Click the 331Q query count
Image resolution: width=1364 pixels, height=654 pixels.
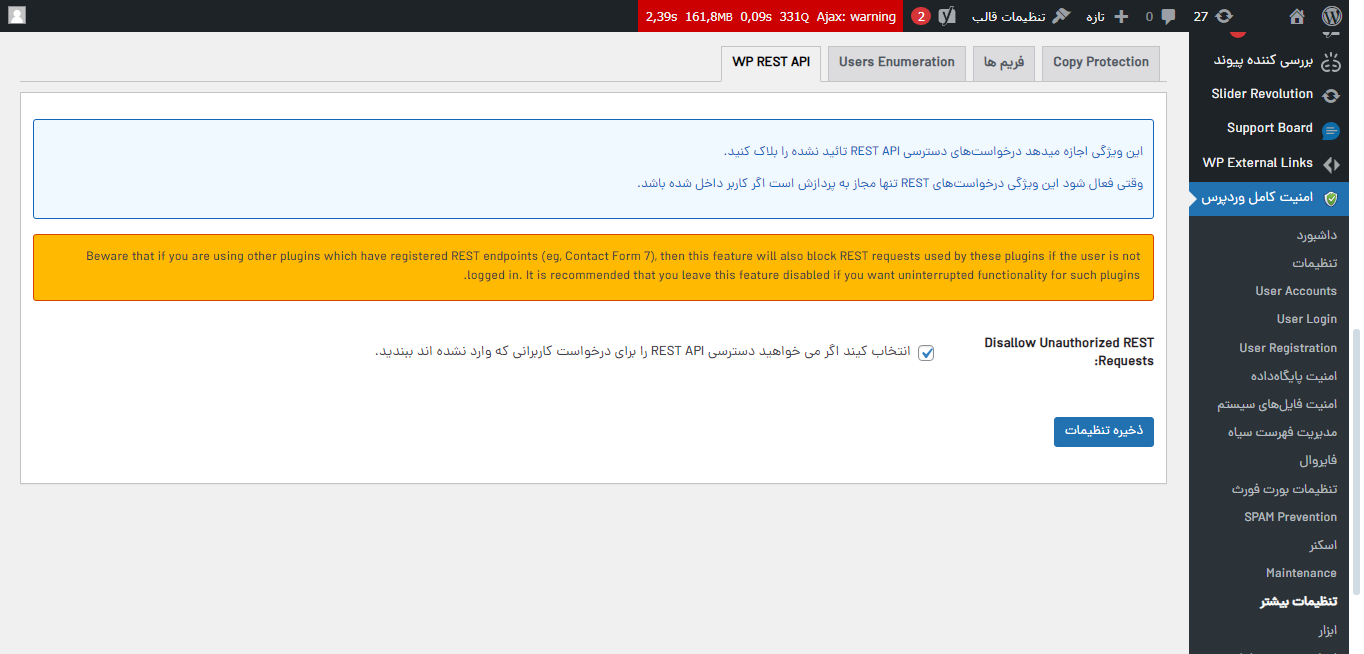click(794, 16)
